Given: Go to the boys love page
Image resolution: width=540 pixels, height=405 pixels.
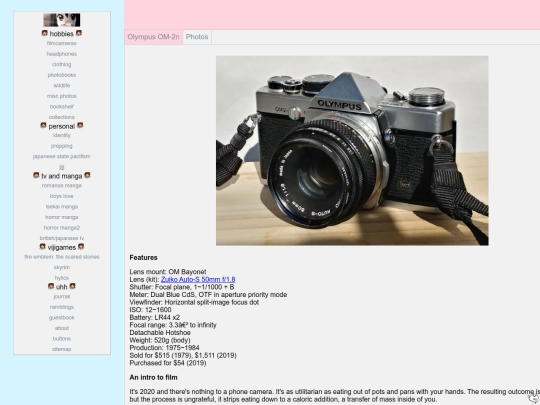Looking at the screenshot, I should tap(62, 196).
